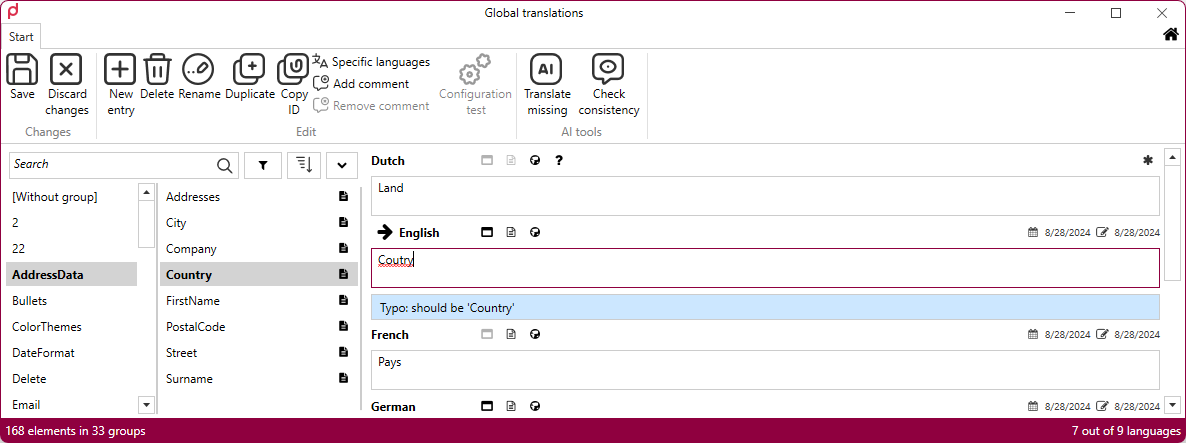Select the Delete group in list
The width and height of the screenshot is (1186, 443).
click(72, 379)
